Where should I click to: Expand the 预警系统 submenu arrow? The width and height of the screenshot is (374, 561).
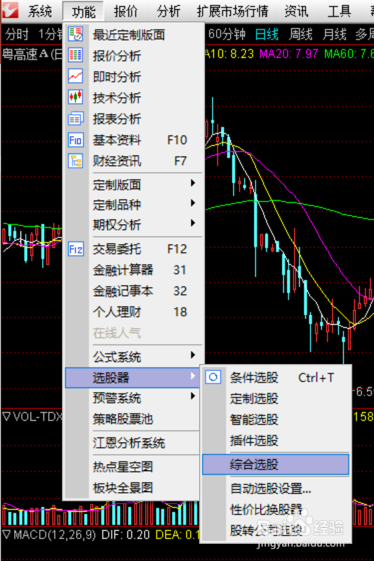coord(193,396)
